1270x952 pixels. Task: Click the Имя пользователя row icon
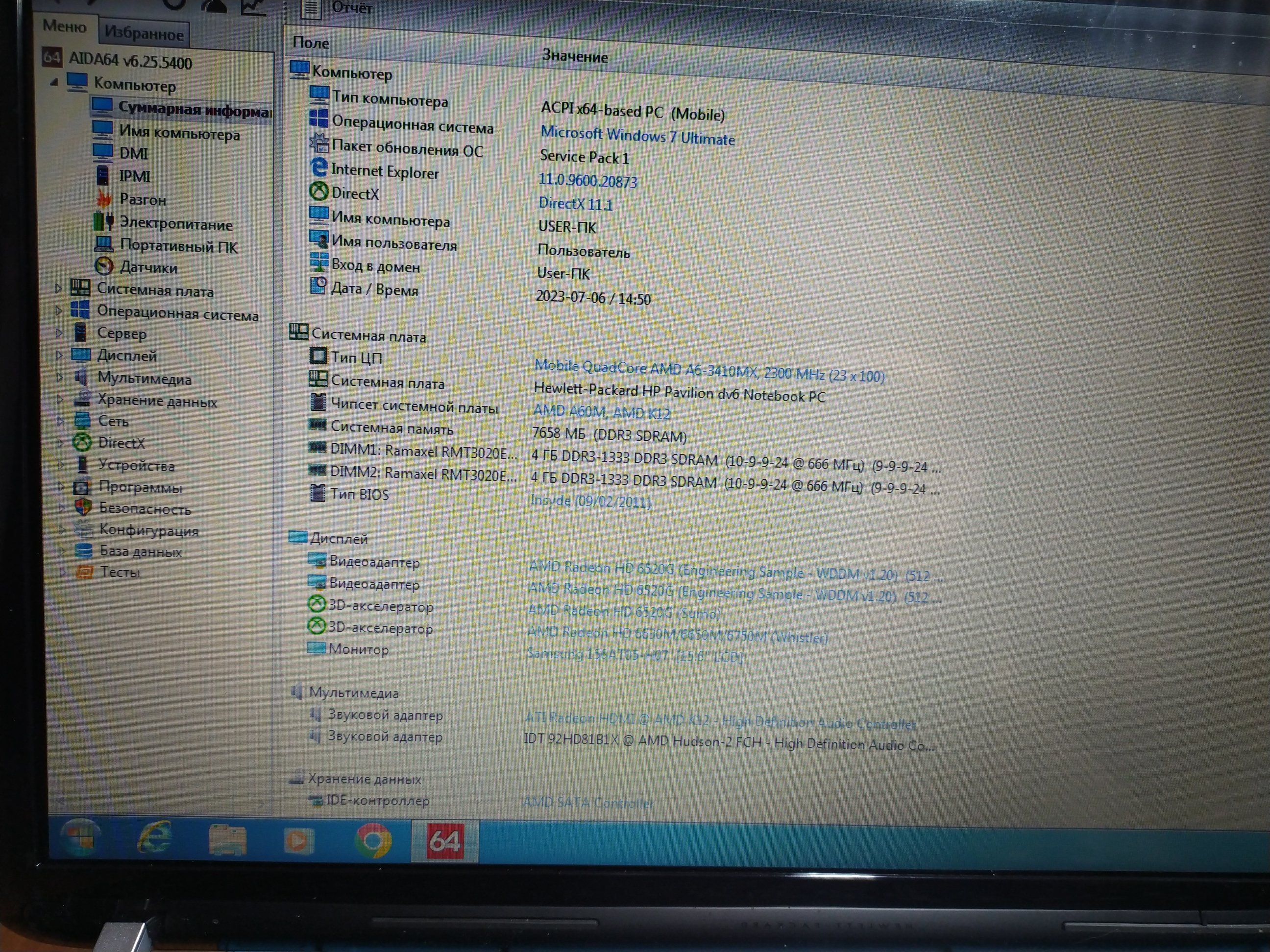coord(318,238)
